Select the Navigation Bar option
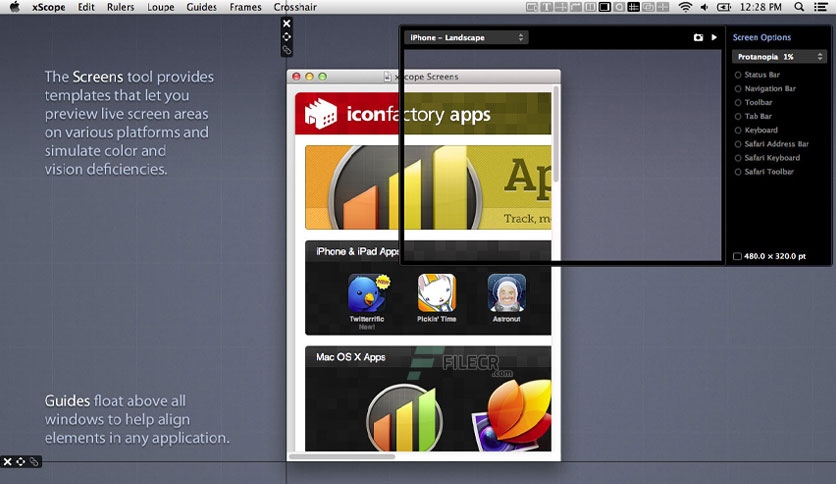The image size is (836, 484). (x=765, y=88)
